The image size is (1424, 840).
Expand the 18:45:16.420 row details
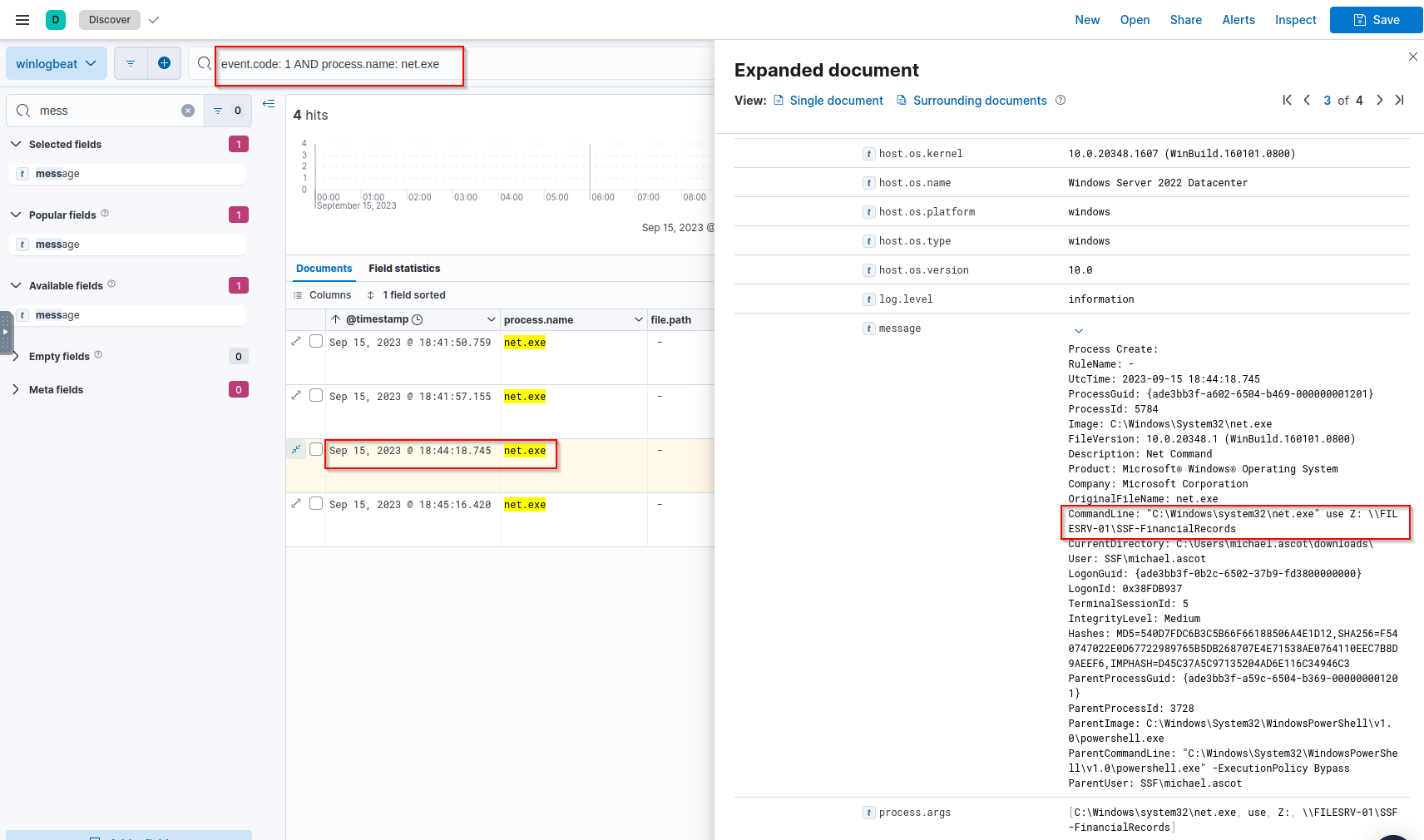[x=296, y=503]
